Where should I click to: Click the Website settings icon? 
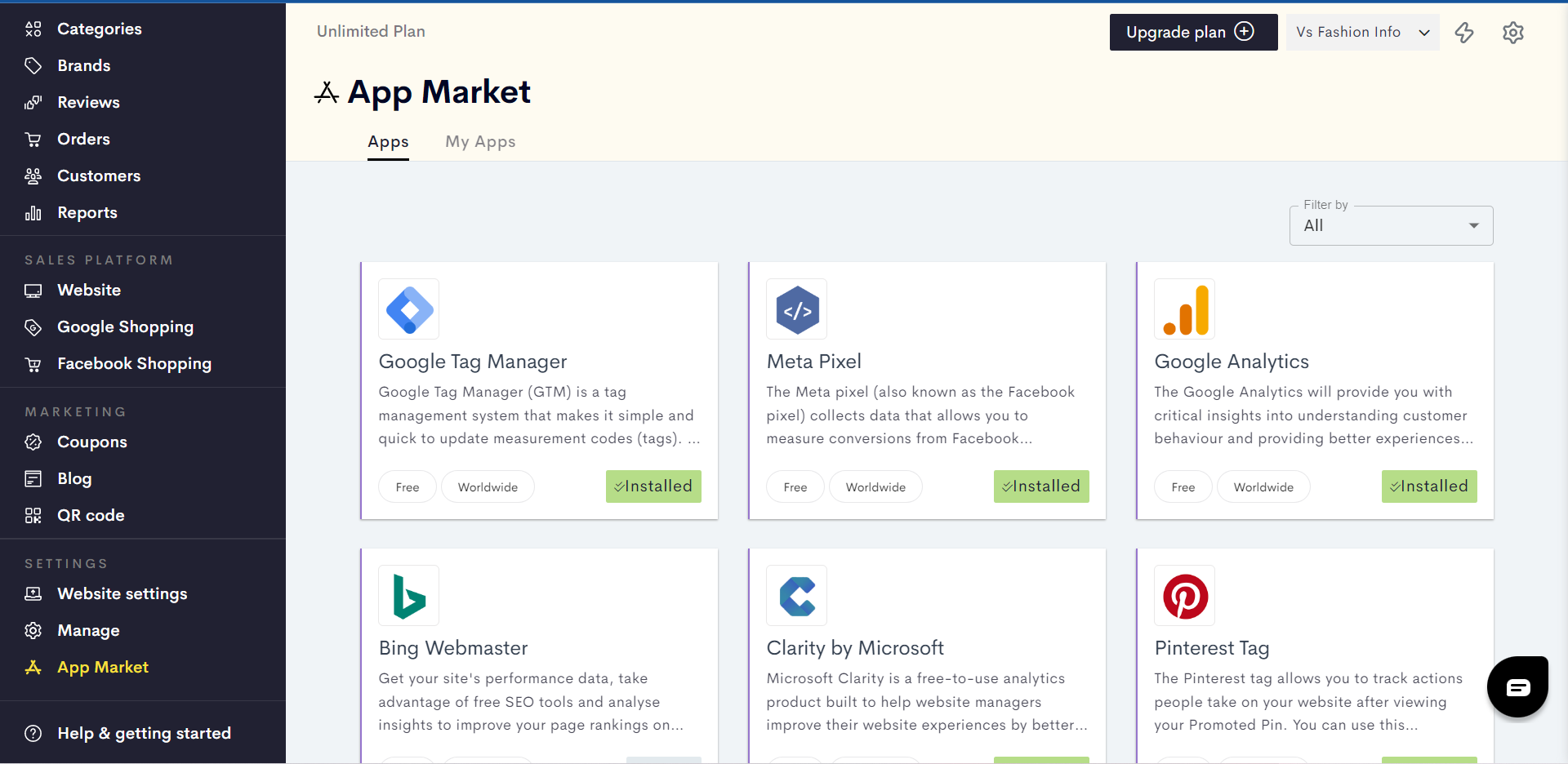(33, 593)
